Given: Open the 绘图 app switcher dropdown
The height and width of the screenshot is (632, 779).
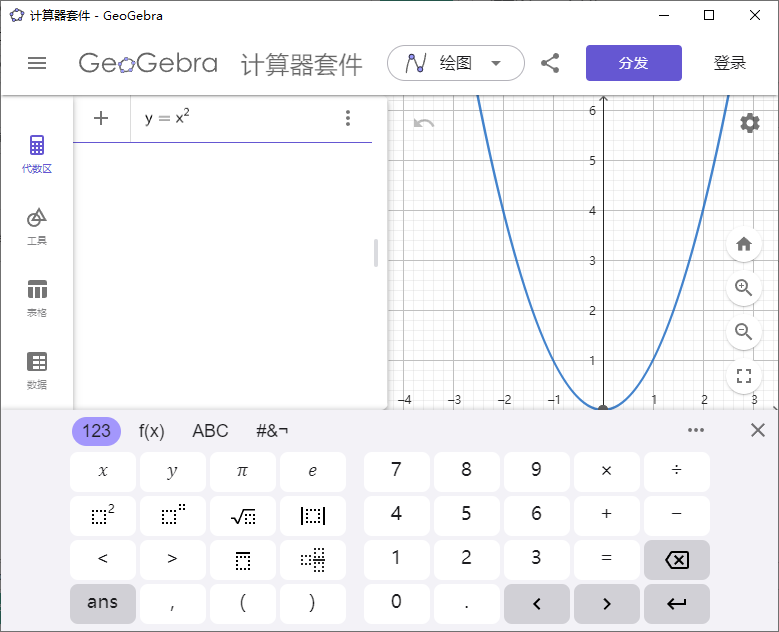Looking at the screenshot, I should pyautogui.click(x=456, y=63).
